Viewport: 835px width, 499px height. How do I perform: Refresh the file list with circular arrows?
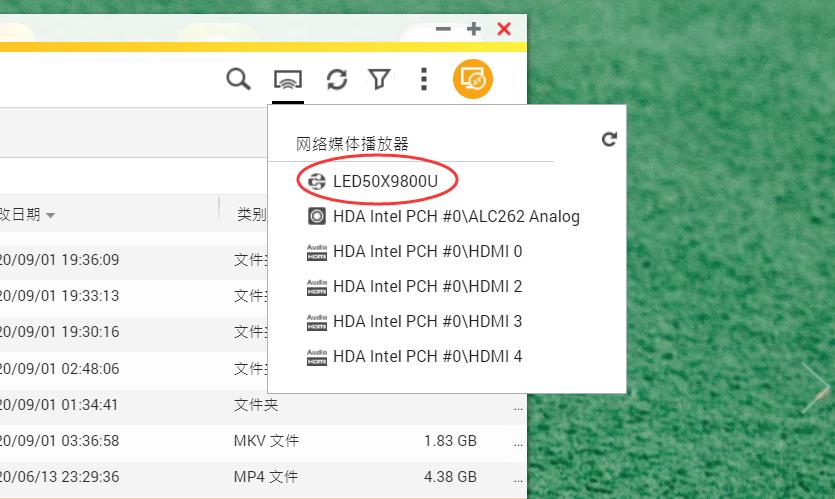coord(337,80)
